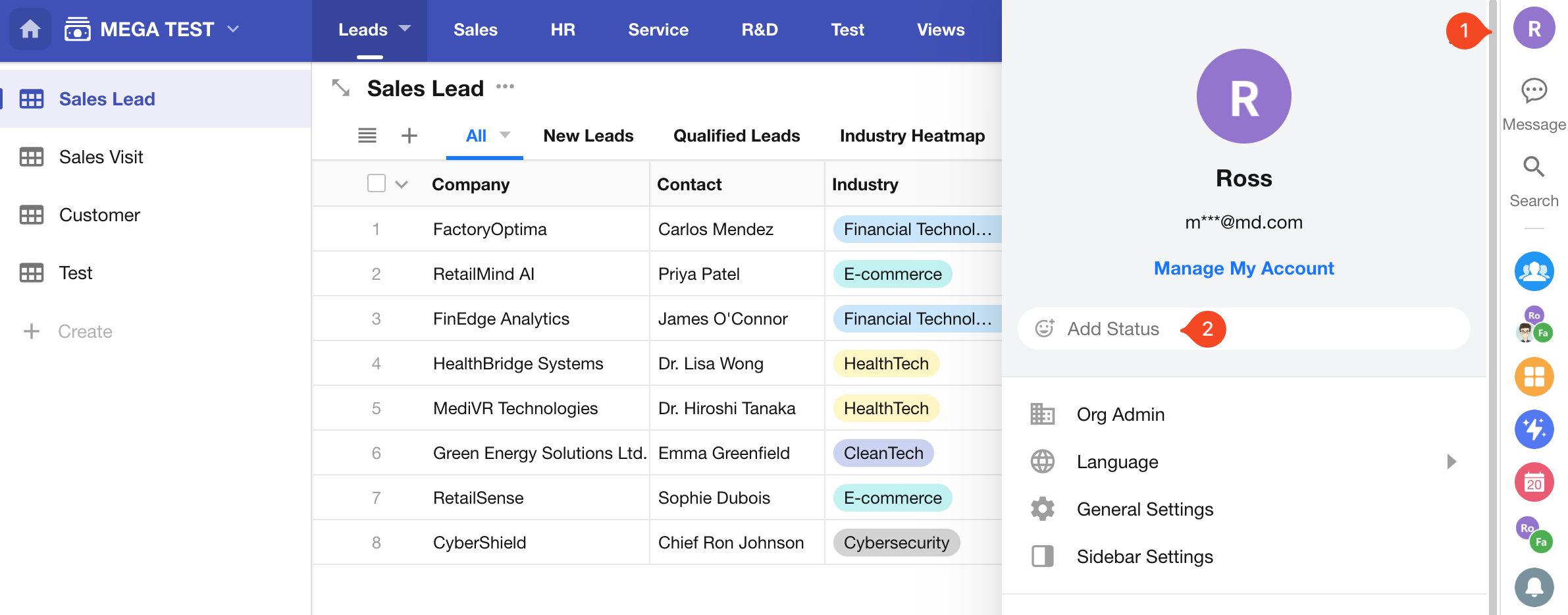Screen dimensions: 1568x615
Task: Click the Manage My Account link
Action: pyautogui.click(x=1243, y=268)
